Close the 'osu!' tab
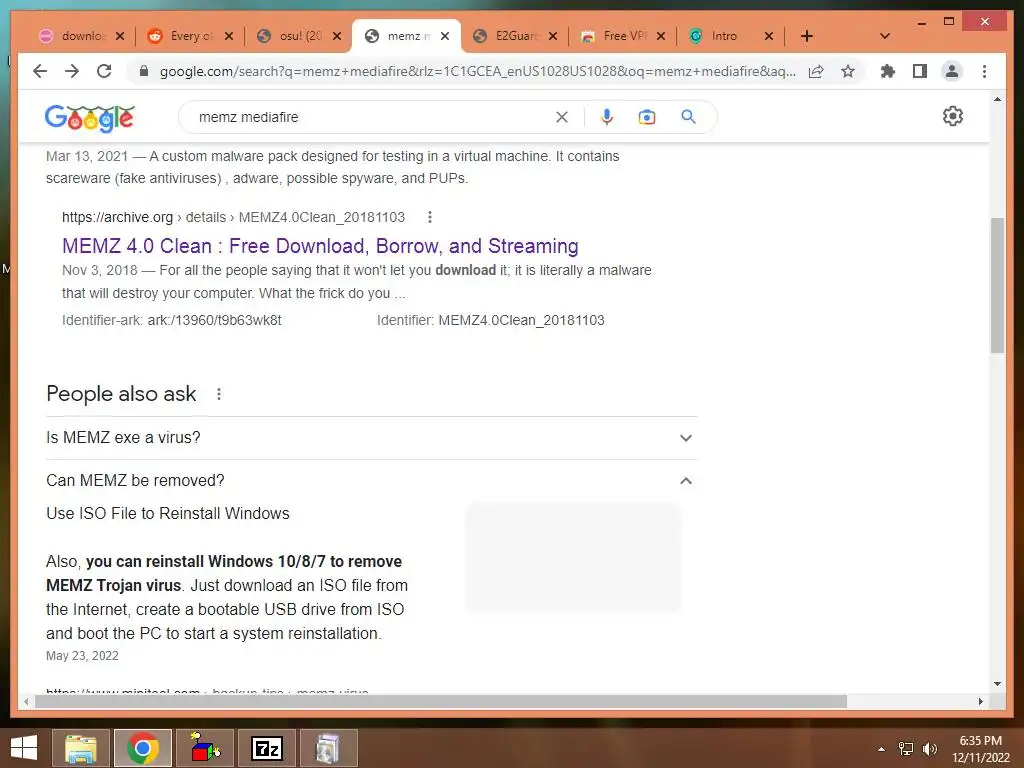 (x=336, y=36)
